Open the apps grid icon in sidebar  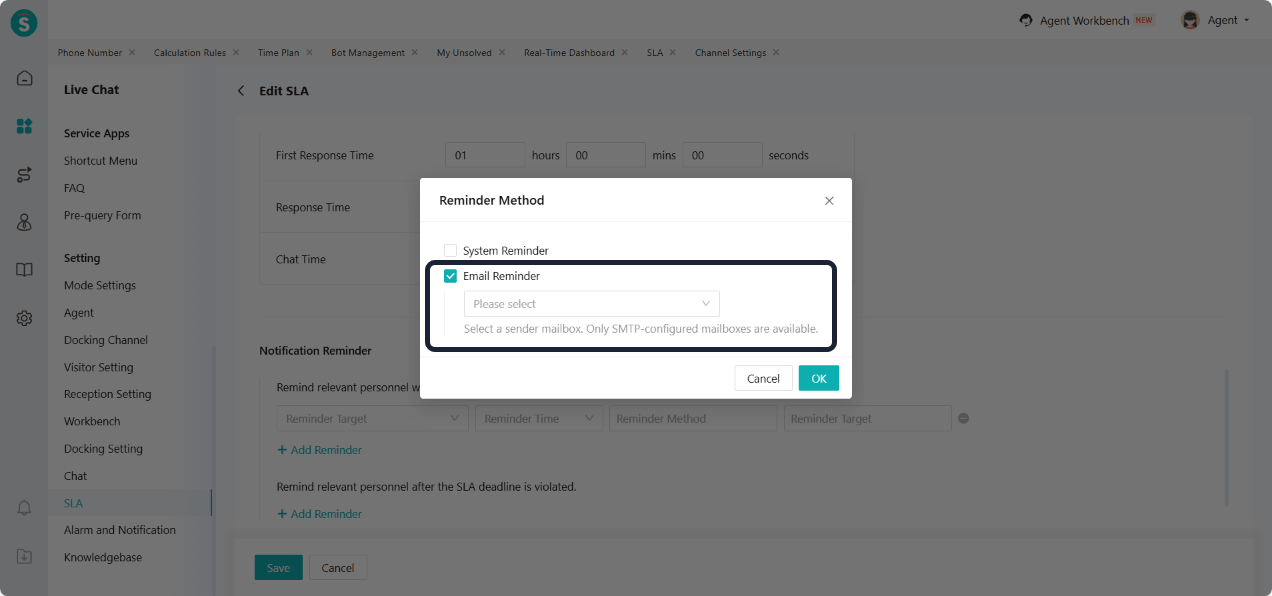coord(25,126)
